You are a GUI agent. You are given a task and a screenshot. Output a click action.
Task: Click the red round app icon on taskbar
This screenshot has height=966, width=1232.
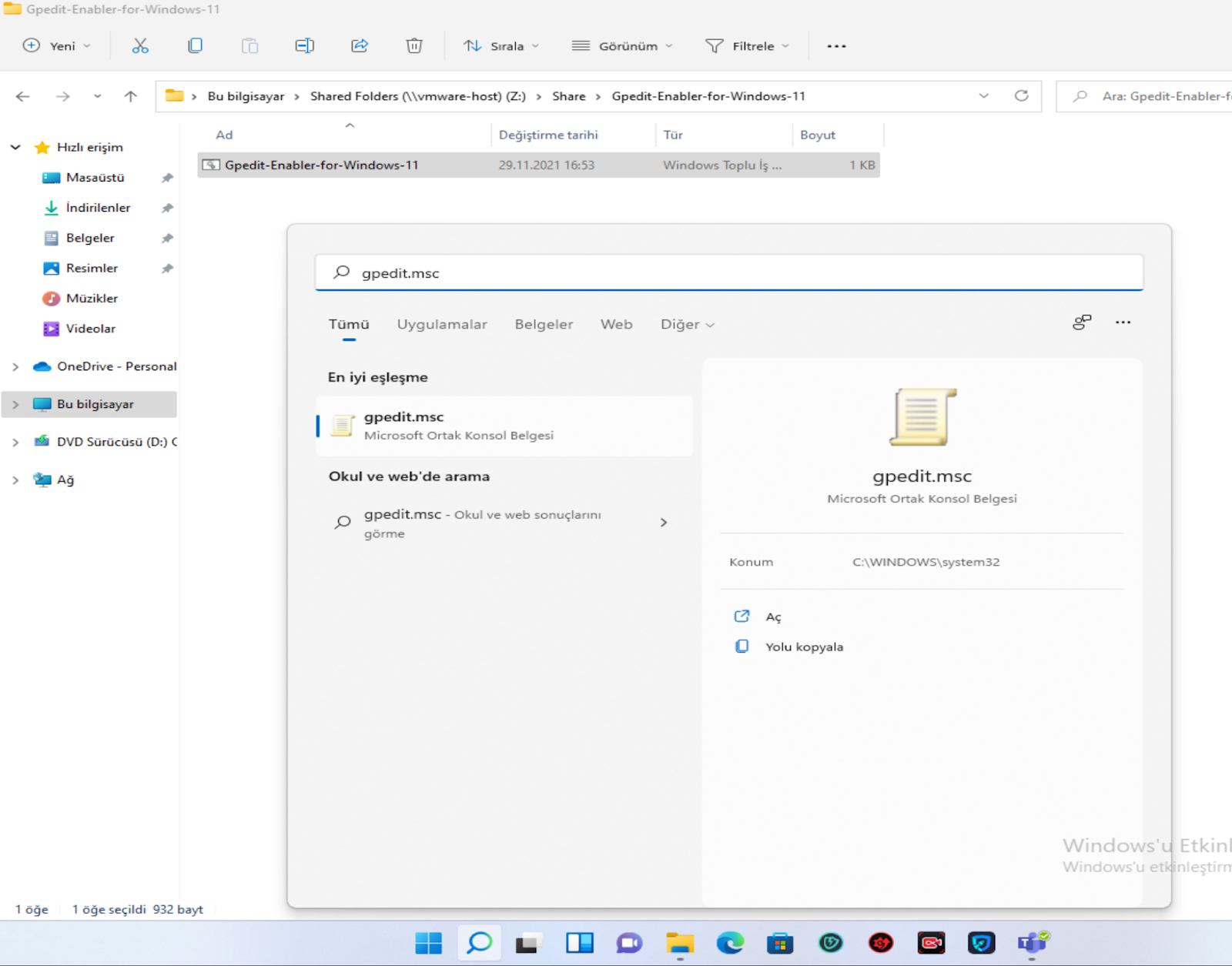click(x=881, y=943)
